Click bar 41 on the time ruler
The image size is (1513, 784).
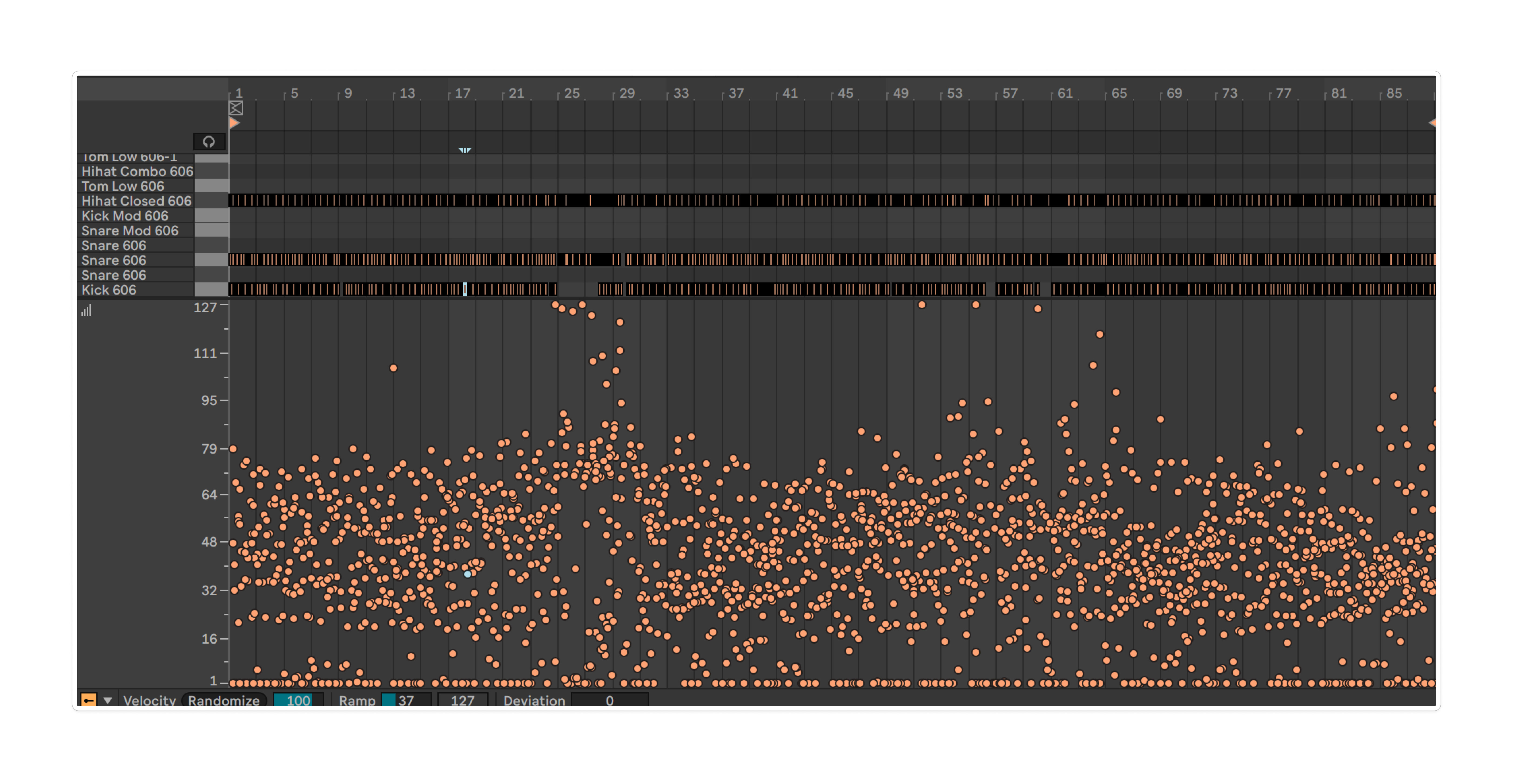click(x=790, y=93)
